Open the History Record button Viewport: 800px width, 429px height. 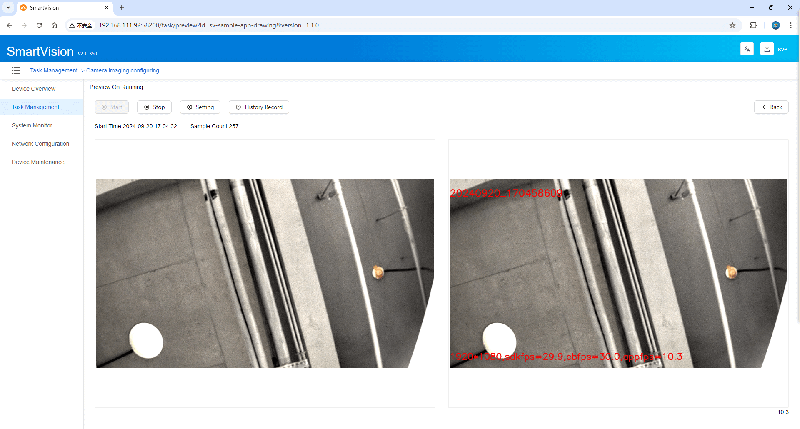(x=259, y=107)
